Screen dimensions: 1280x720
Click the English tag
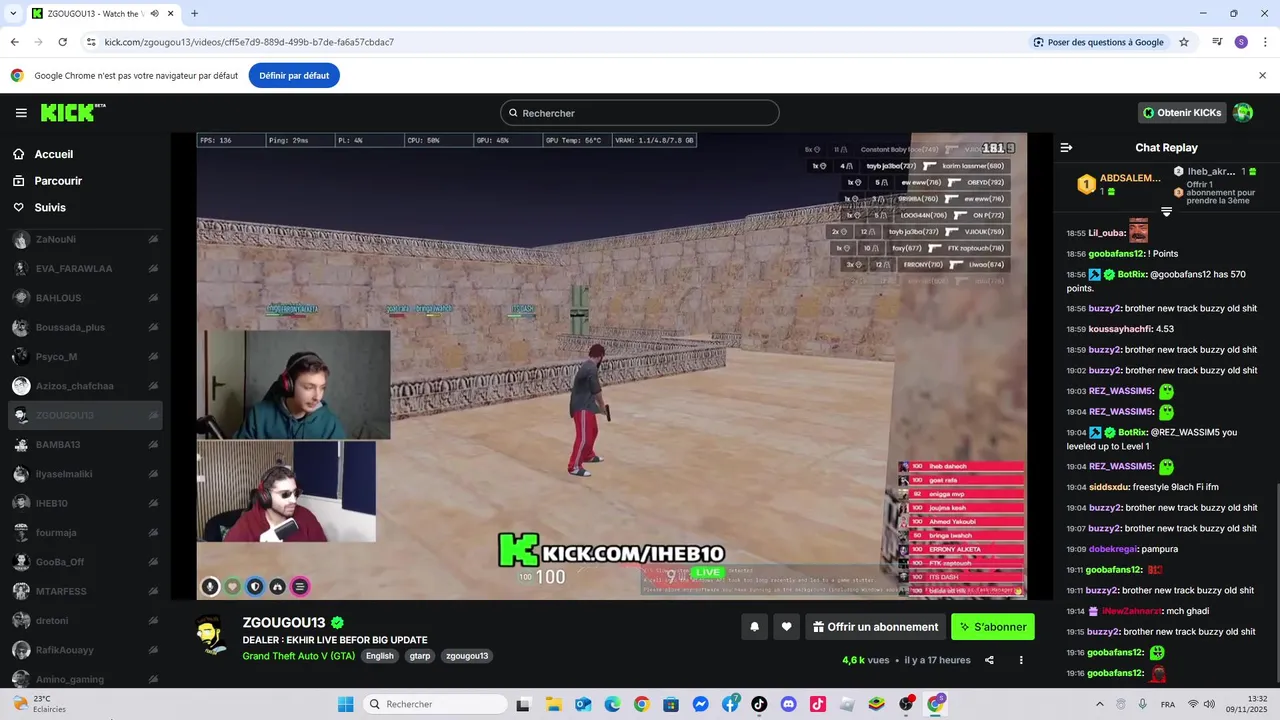coord(380,656)
